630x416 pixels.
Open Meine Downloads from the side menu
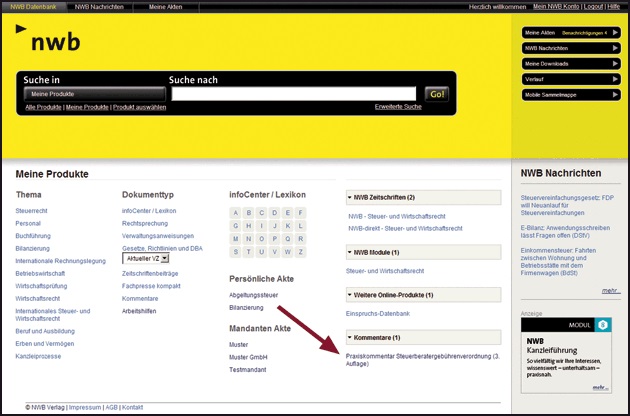(565, 64)
